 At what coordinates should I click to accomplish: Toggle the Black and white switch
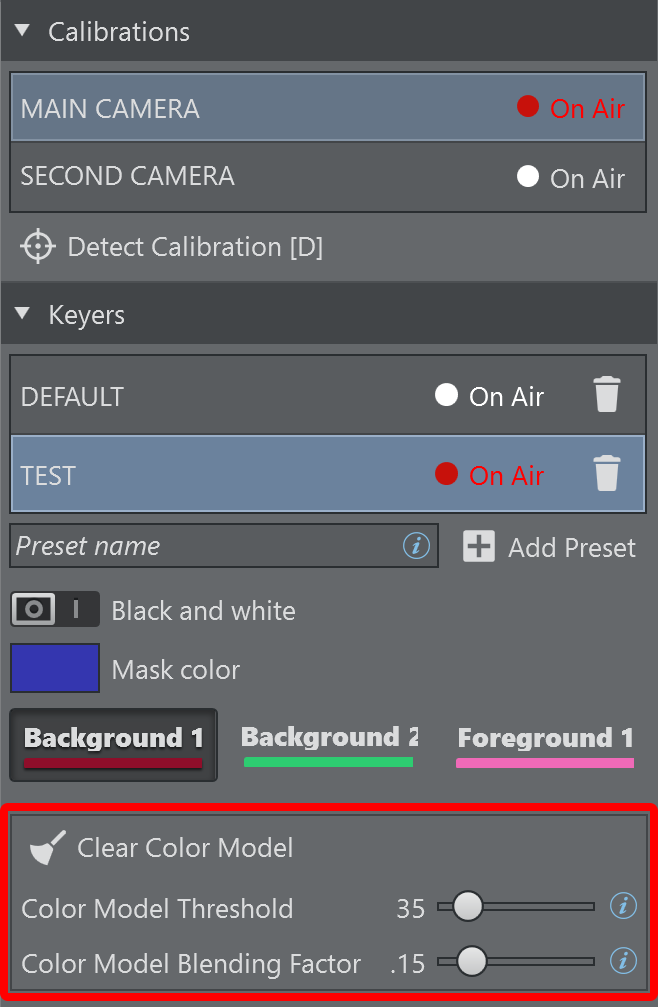coord(55,609)
